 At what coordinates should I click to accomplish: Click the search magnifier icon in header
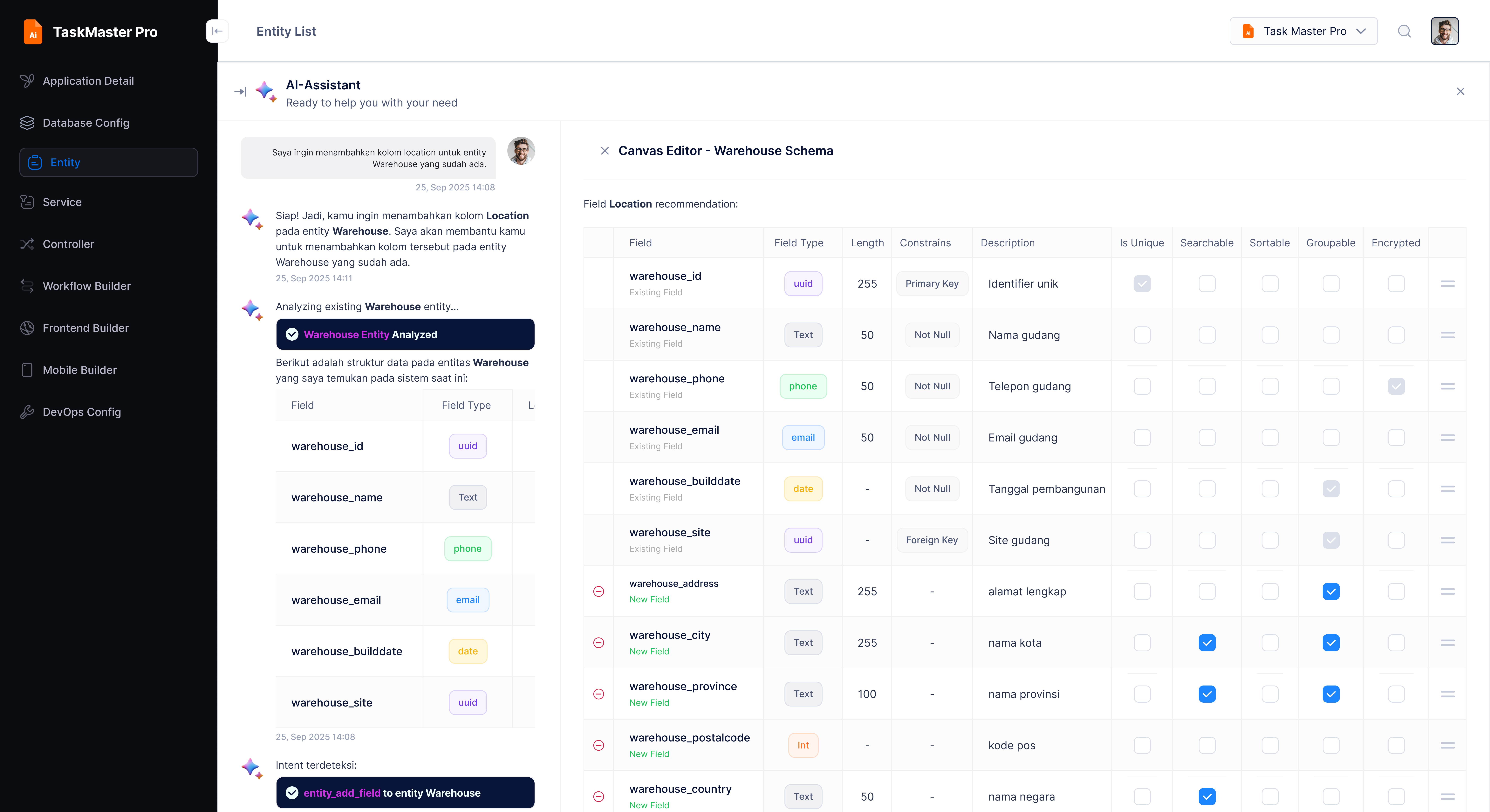pos(1404,31)
